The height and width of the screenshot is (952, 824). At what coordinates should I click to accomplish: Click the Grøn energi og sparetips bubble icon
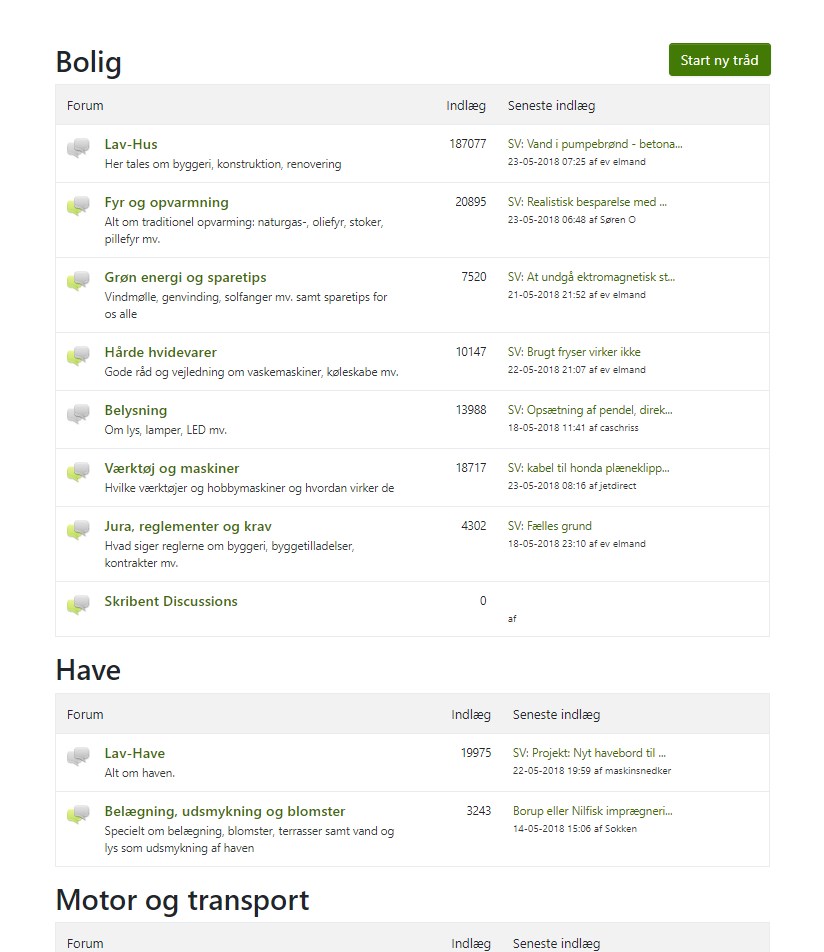78,280
